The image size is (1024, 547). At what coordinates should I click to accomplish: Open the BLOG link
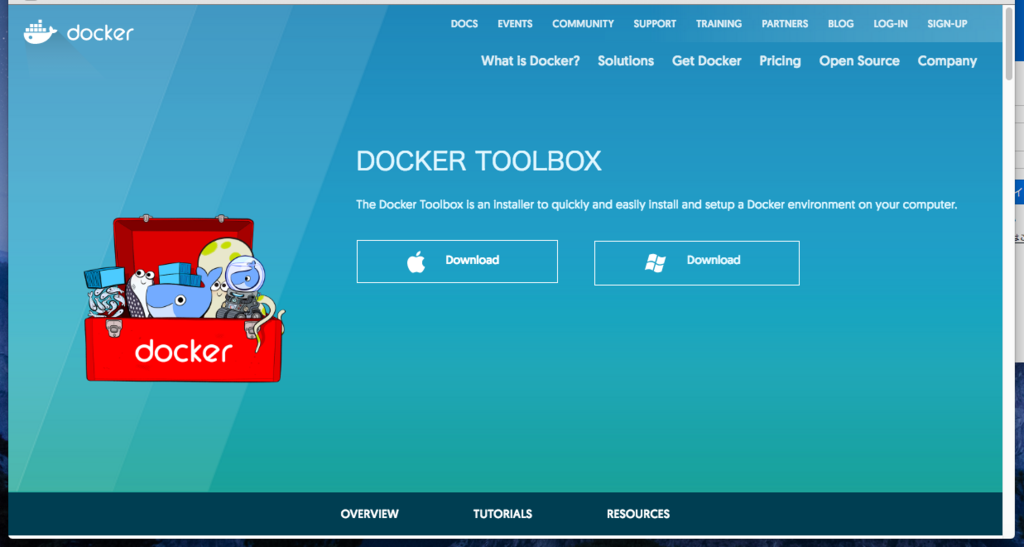840,23
